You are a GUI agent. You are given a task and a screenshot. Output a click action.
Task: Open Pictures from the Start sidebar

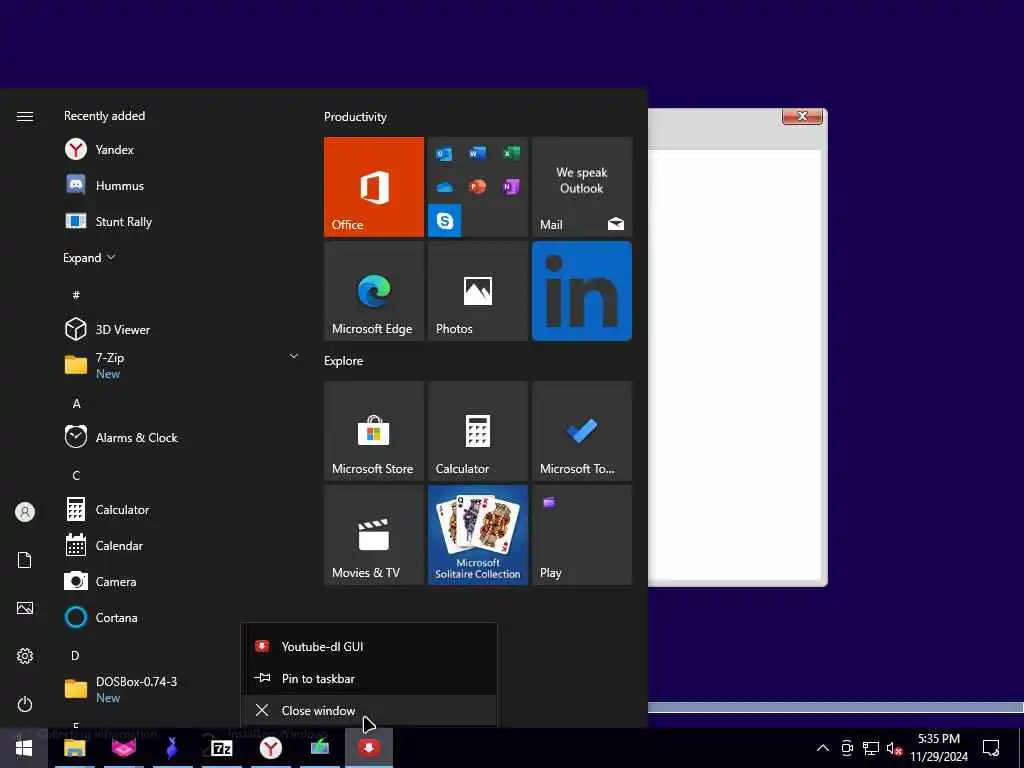(25, 608)
